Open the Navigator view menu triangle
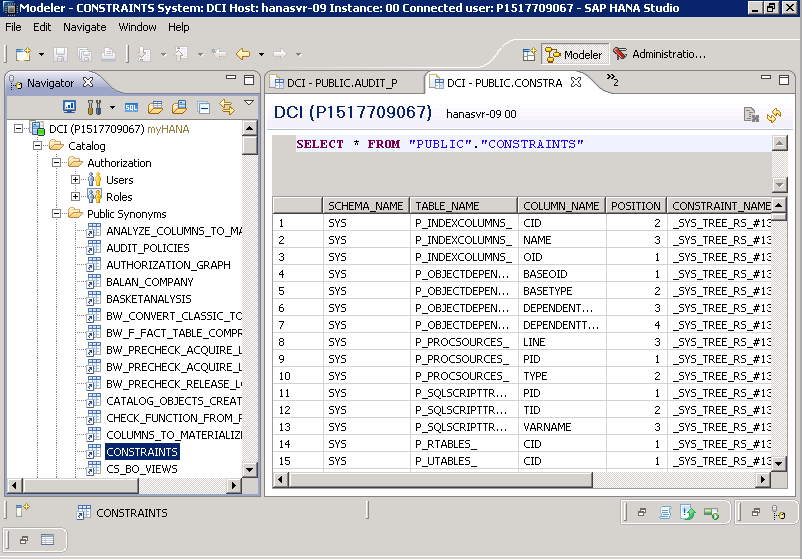This screenshot has width=802, height=559. [249, 103]
